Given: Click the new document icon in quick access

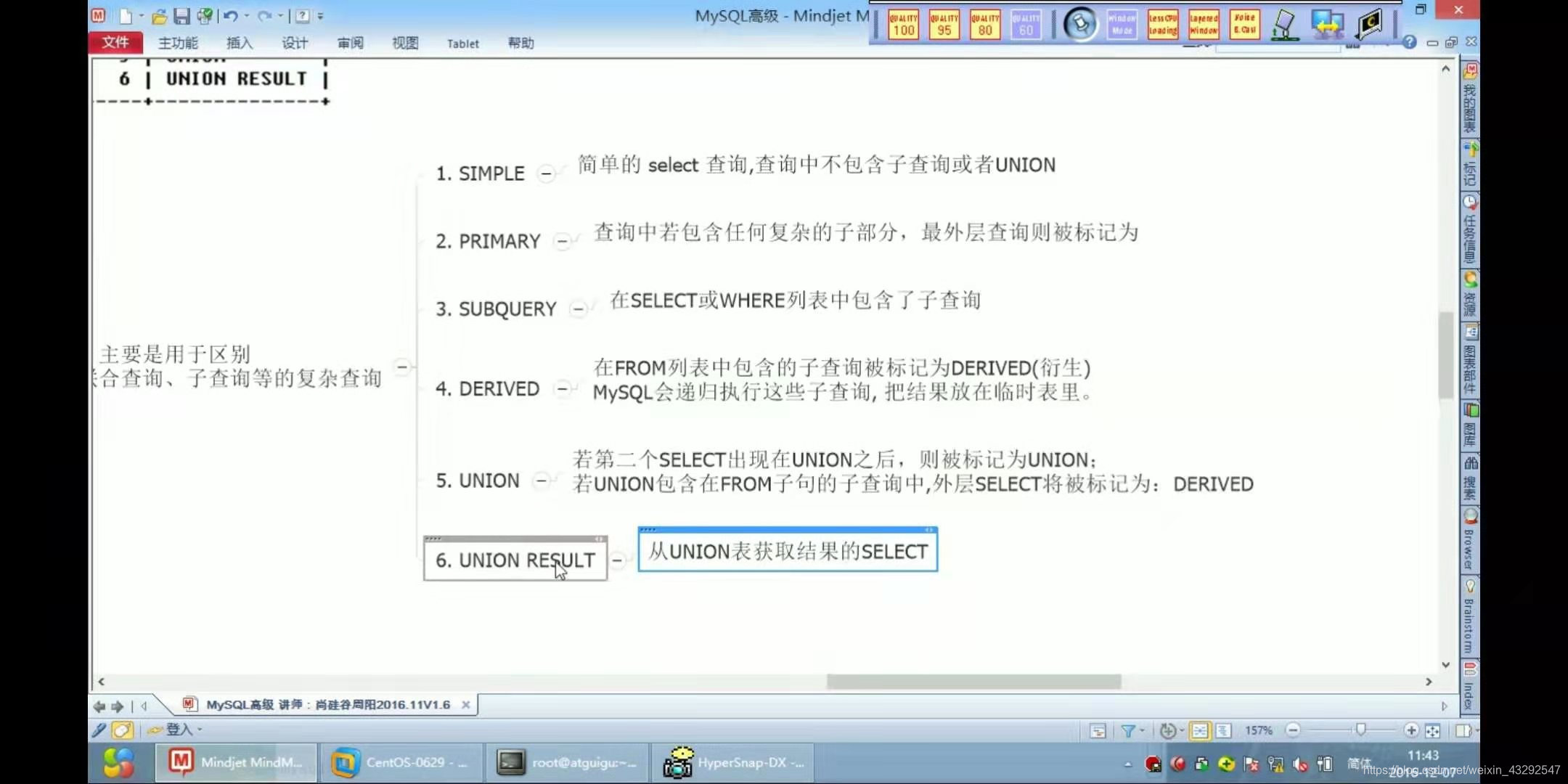Looking at the screenshot, I should [x=126, y=15].
